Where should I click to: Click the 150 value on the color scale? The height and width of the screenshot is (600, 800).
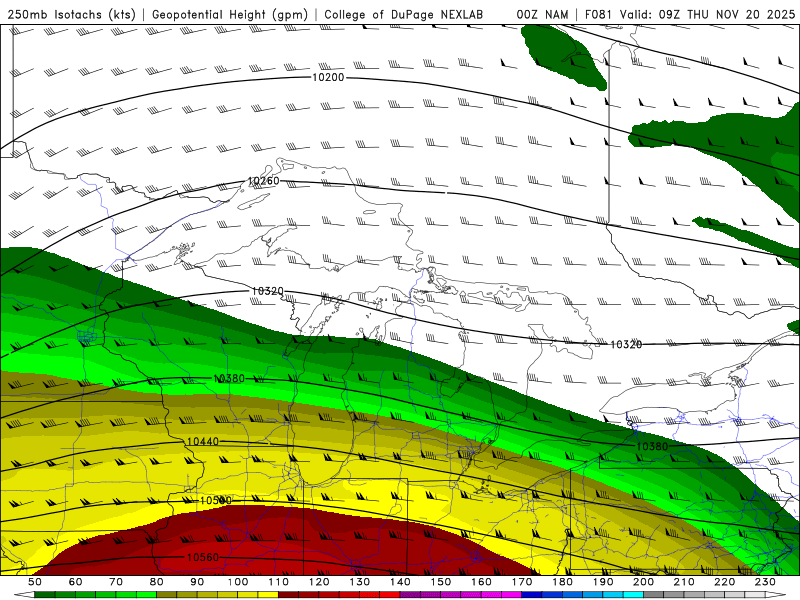[441, 582]
